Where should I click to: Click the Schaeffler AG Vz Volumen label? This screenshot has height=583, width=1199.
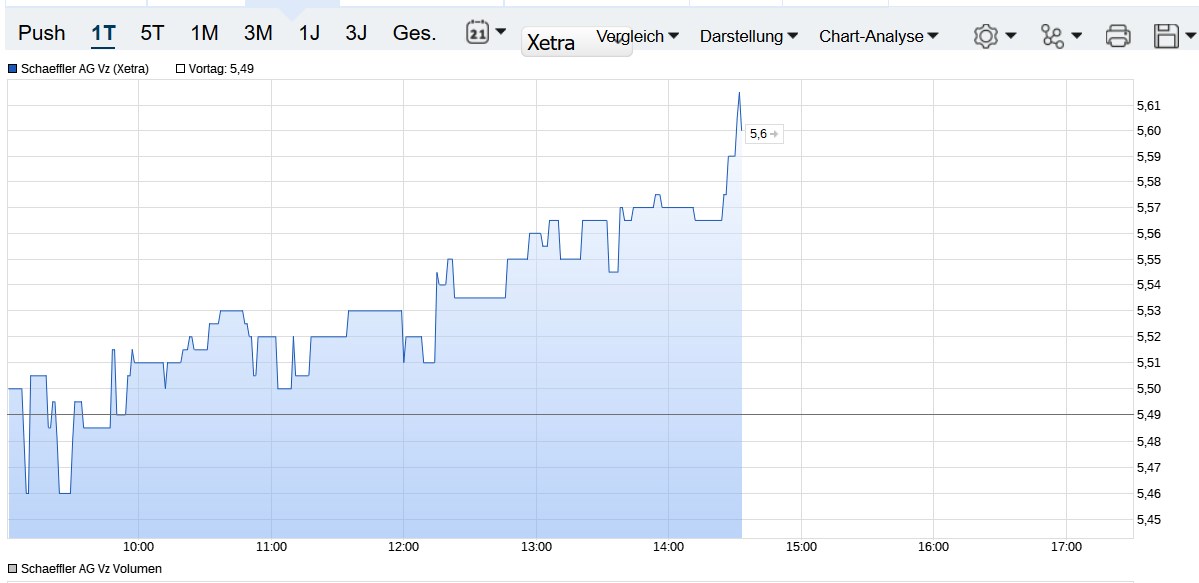(x=91, y=568)
